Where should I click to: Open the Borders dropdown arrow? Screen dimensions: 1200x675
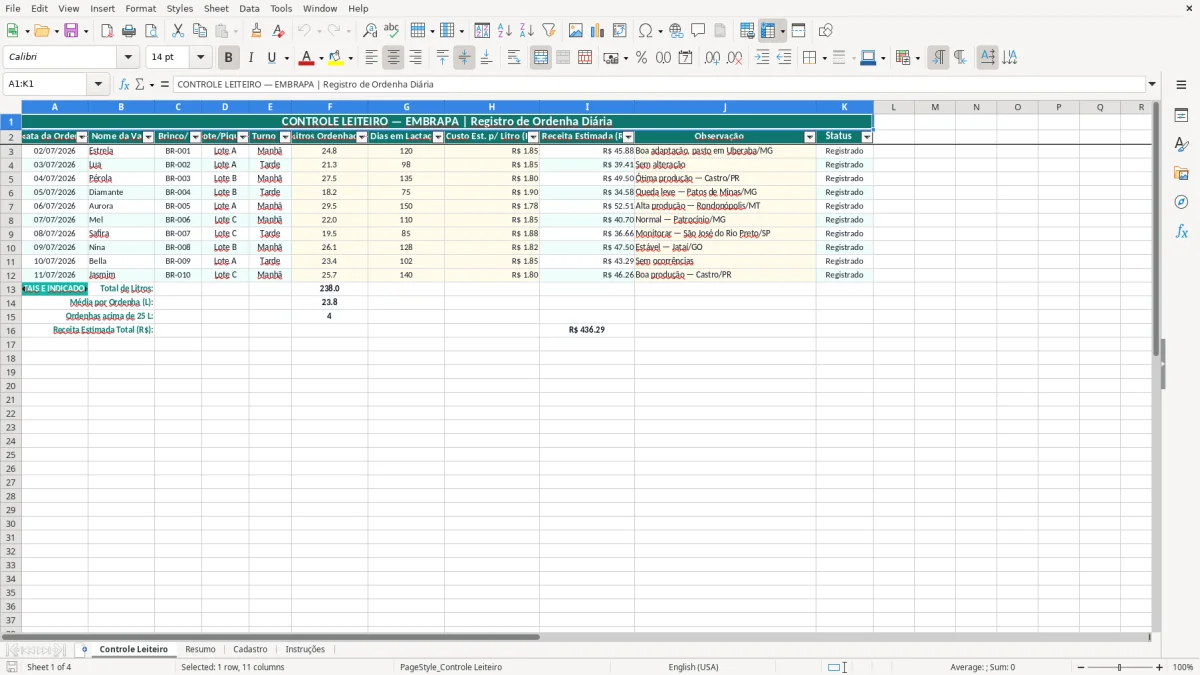coord(823,58)
